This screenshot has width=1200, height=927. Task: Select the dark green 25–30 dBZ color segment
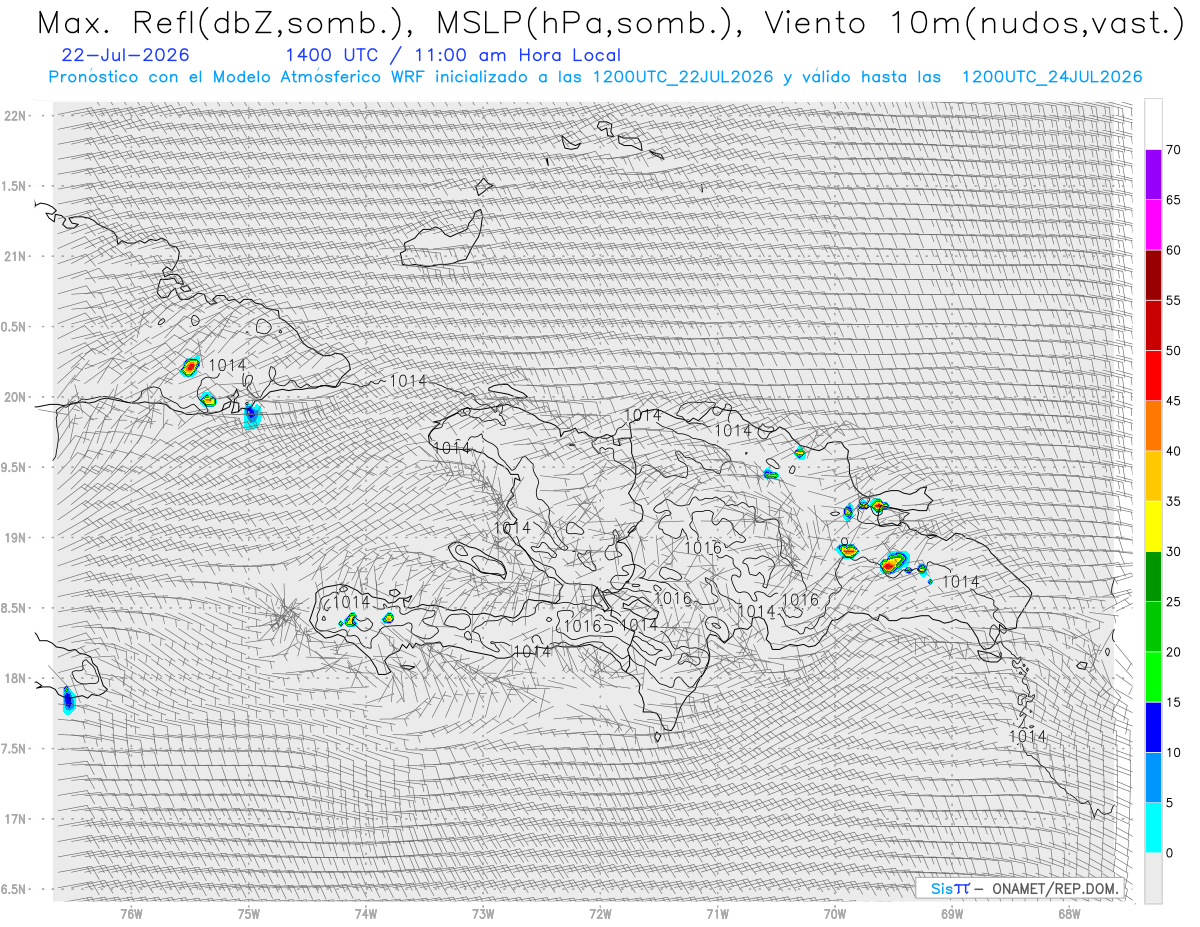[x=1153, y=576]
